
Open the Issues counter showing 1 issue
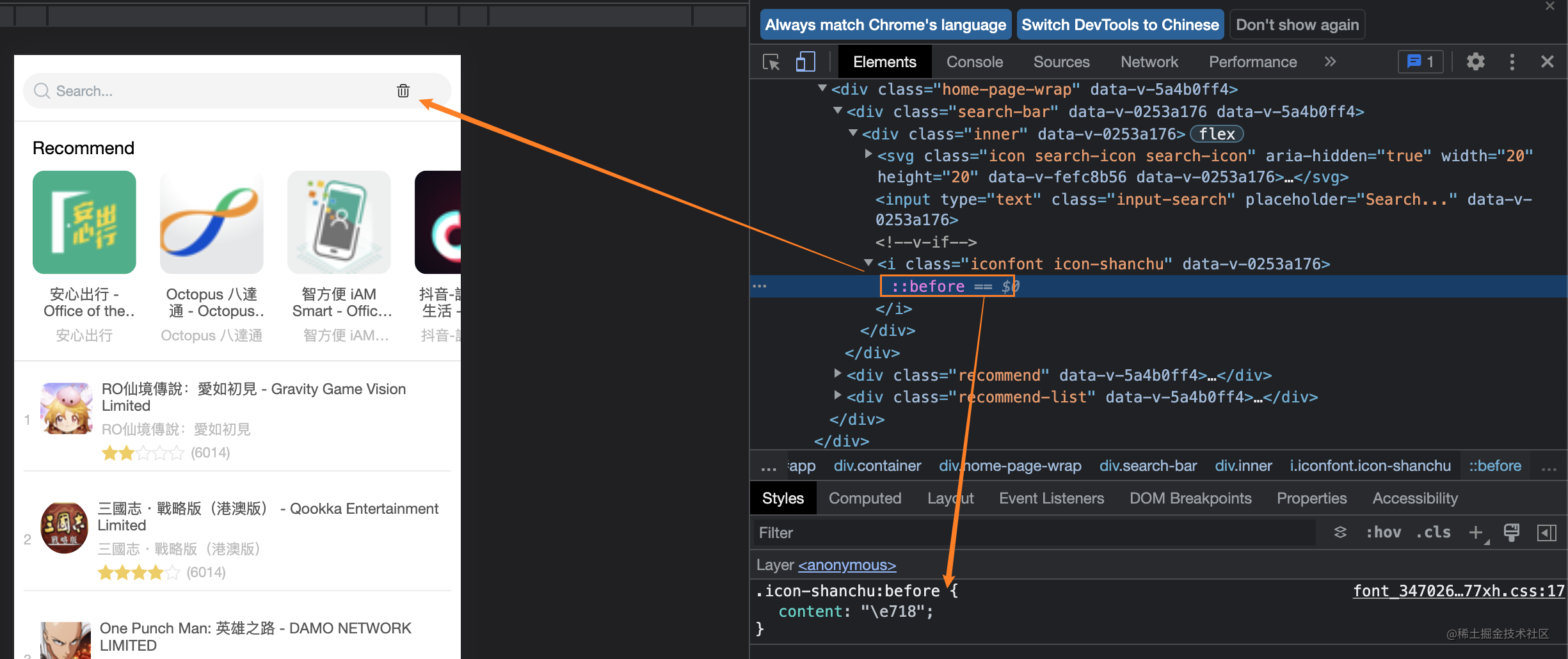(1420, 61)
